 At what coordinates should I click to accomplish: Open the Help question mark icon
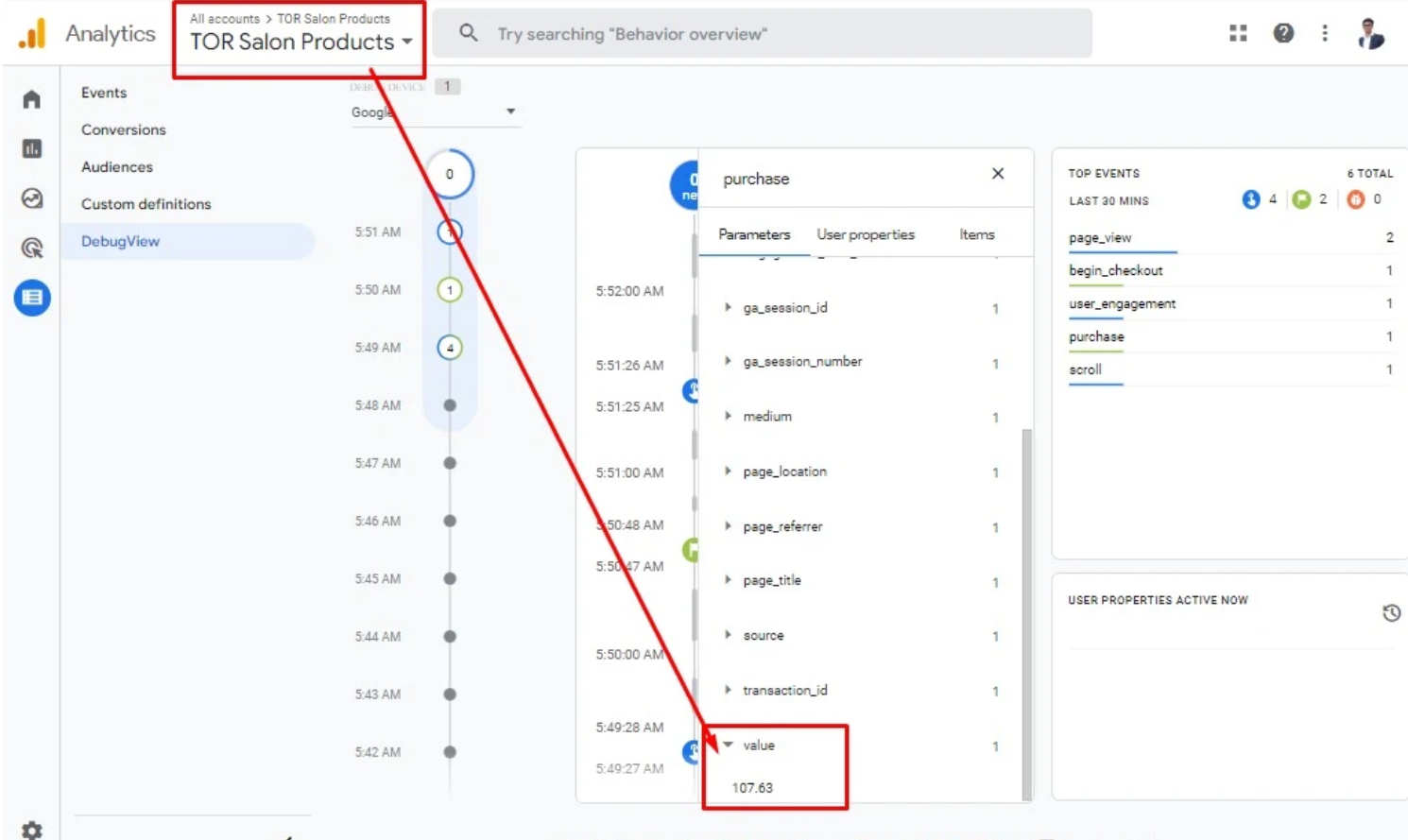coord(1283,34)
